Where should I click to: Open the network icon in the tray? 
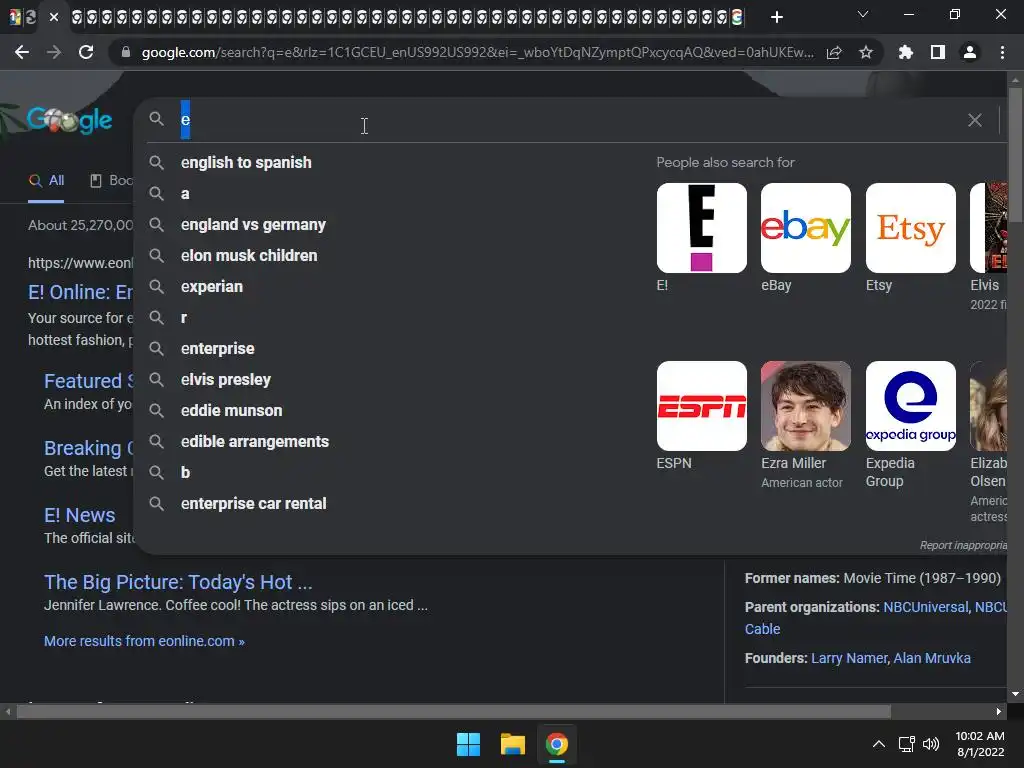click(x=906, y=744)
